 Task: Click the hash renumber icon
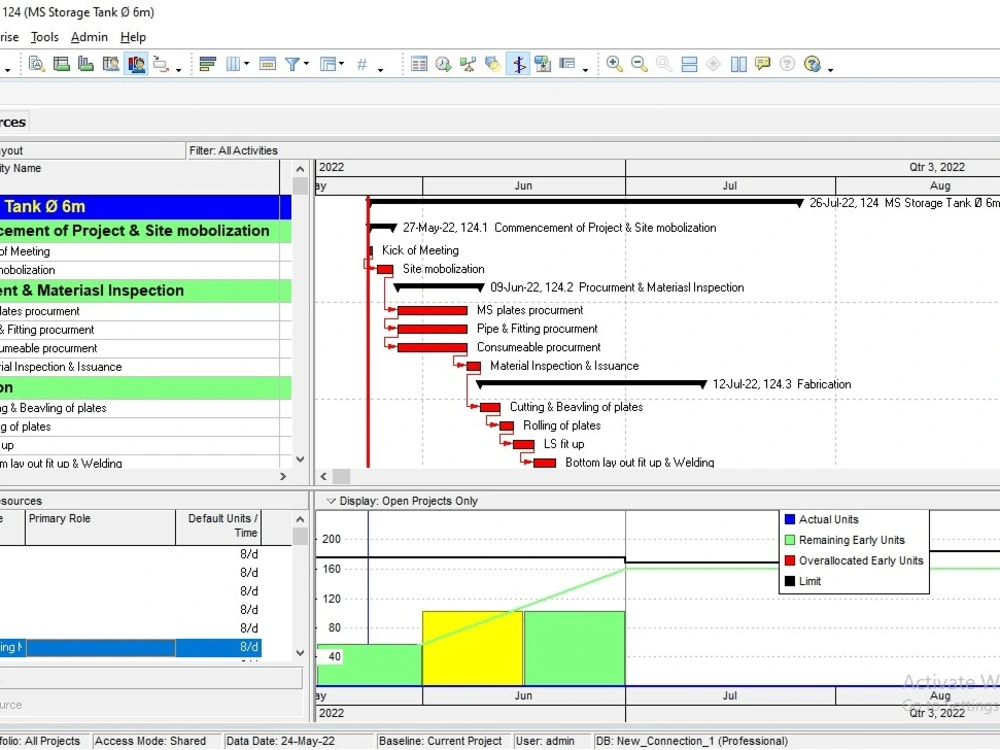click(362, 64)
